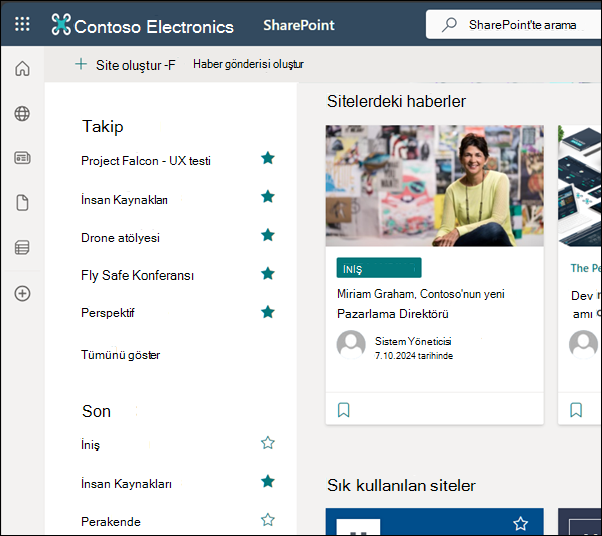Open İnsan Kaynakları under Son
Viewport: 602px width, 536px height.
pos(126,483)
